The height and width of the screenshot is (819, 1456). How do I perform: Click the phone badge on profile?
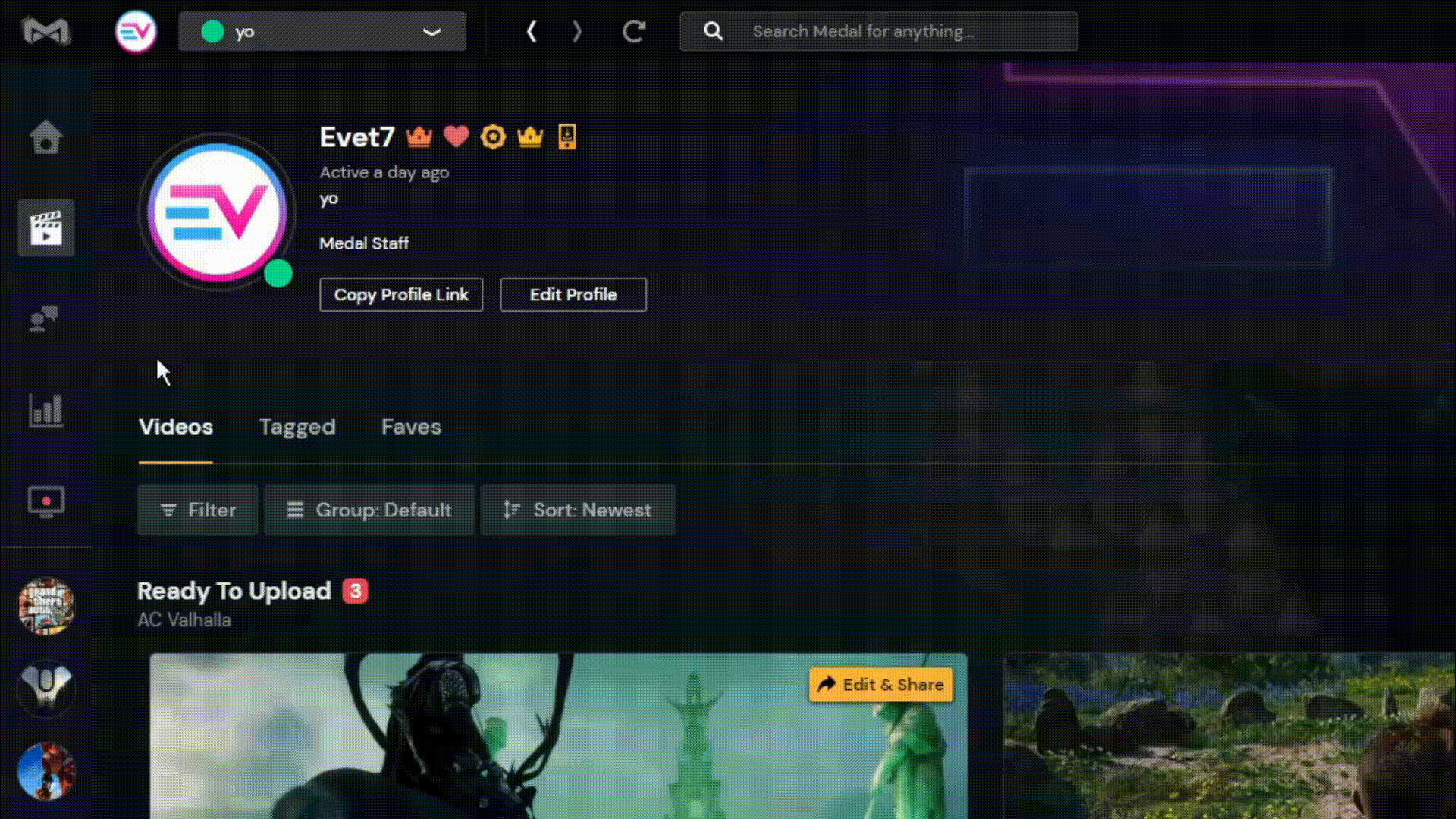567,137
